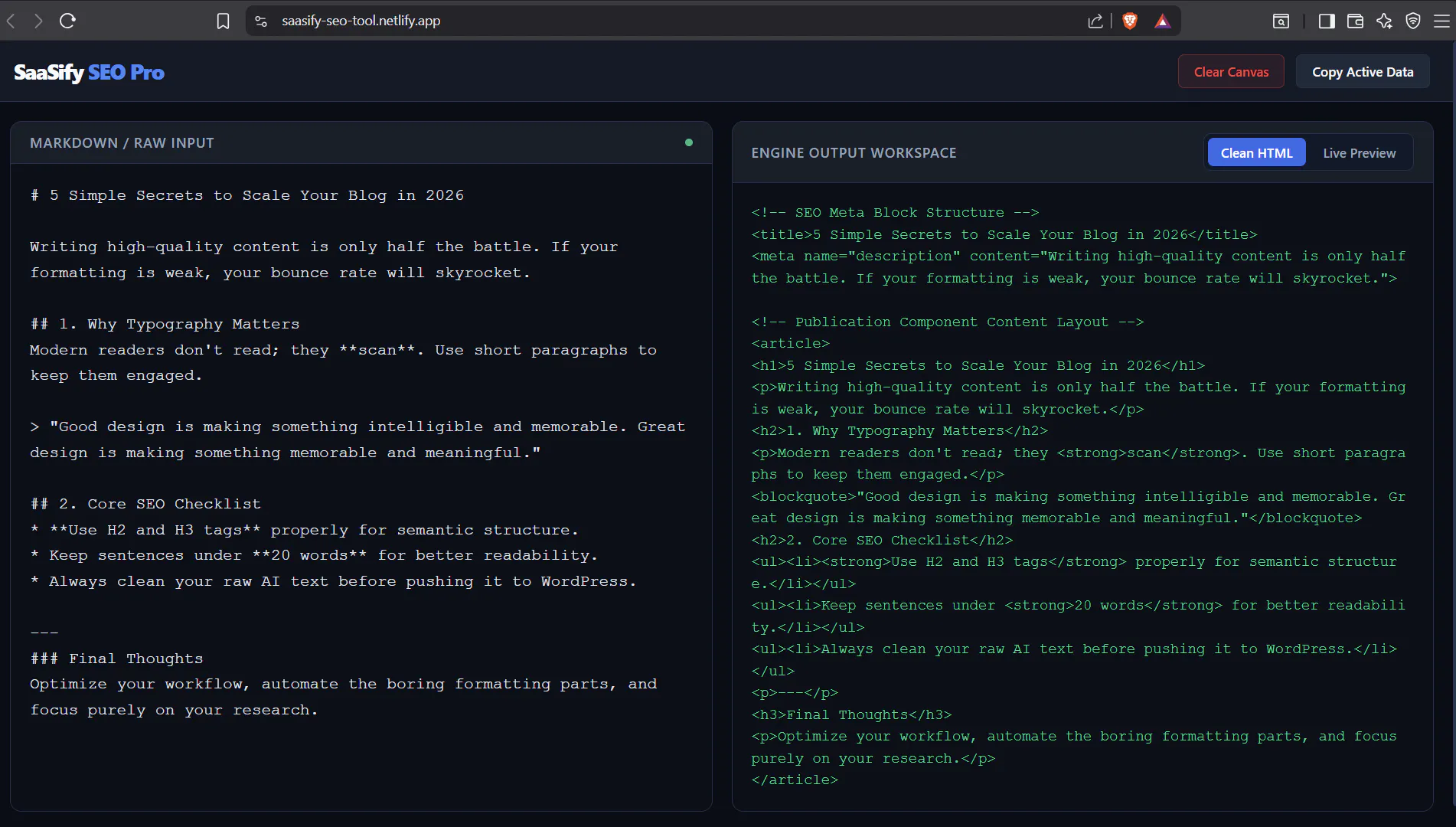Bookmark this page
1456x827 pixels.
(223, 21)
